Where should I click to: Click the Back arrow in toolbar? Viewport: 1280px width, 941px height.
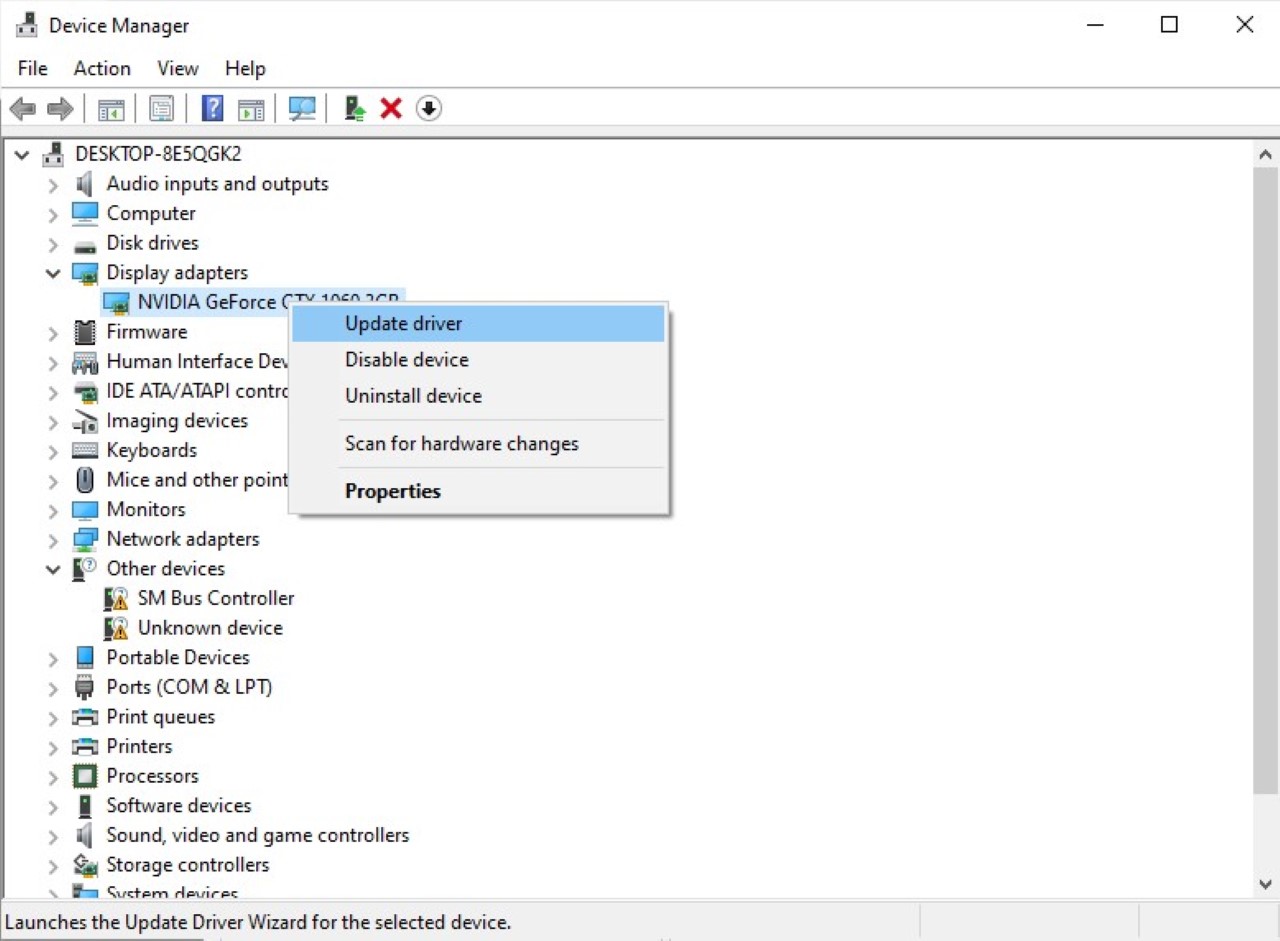point(23,108)
